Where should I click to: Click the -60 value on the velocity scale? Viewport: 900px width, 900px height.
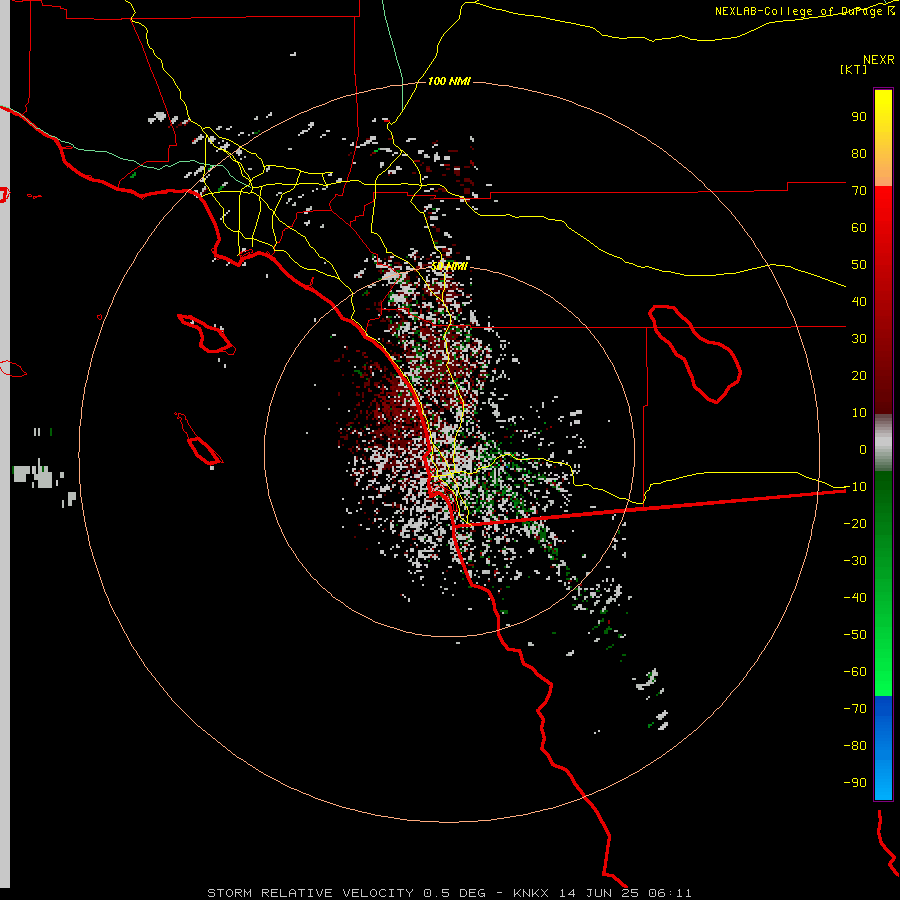click(x=855, y=672)
